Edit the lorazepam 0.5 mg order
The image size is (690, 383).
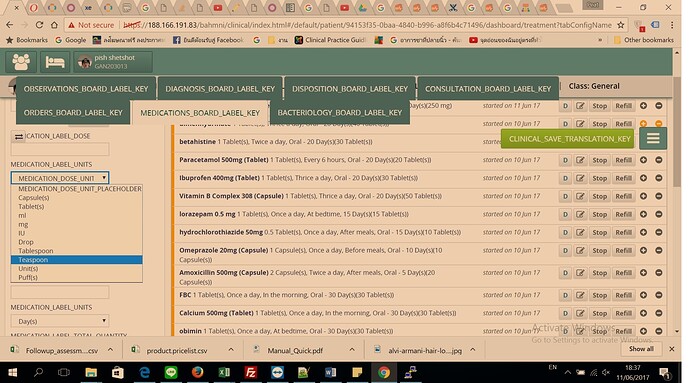click(580, 214)
